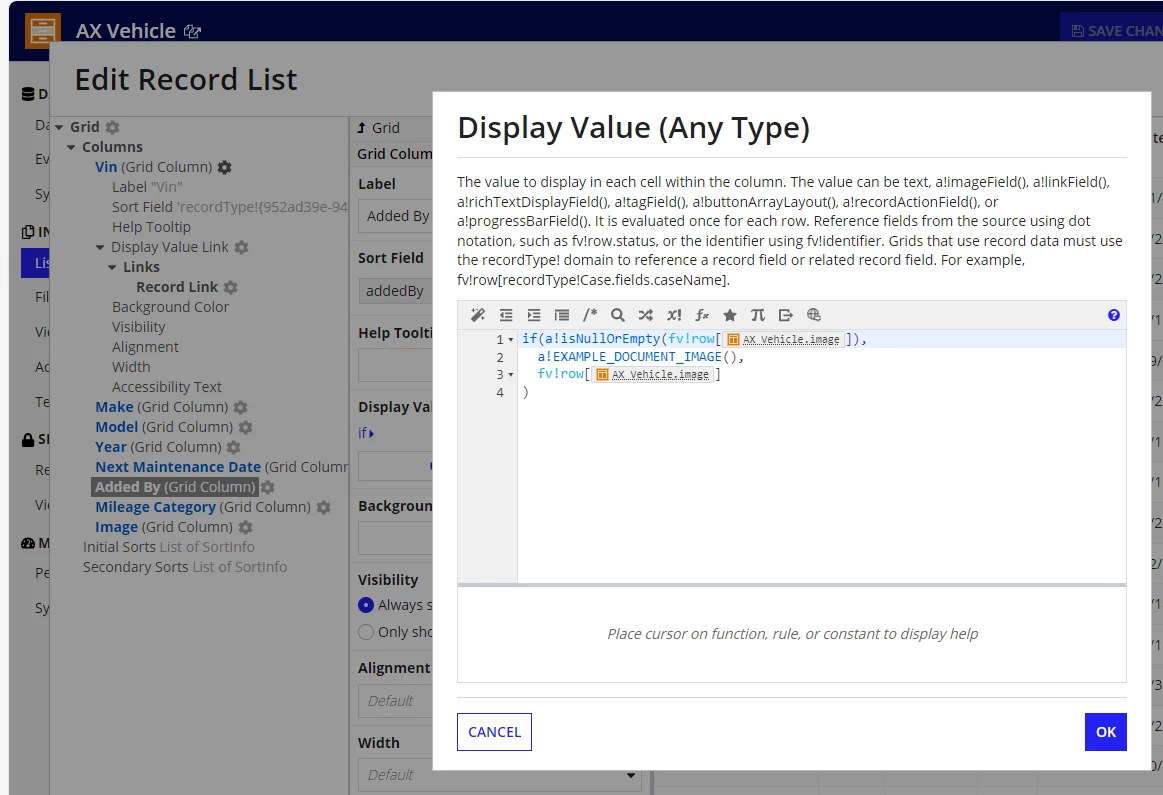This screenshot has height=795, width=1163.
Task: Select the 'Always s...' visibility radio button
Action: 366,605
